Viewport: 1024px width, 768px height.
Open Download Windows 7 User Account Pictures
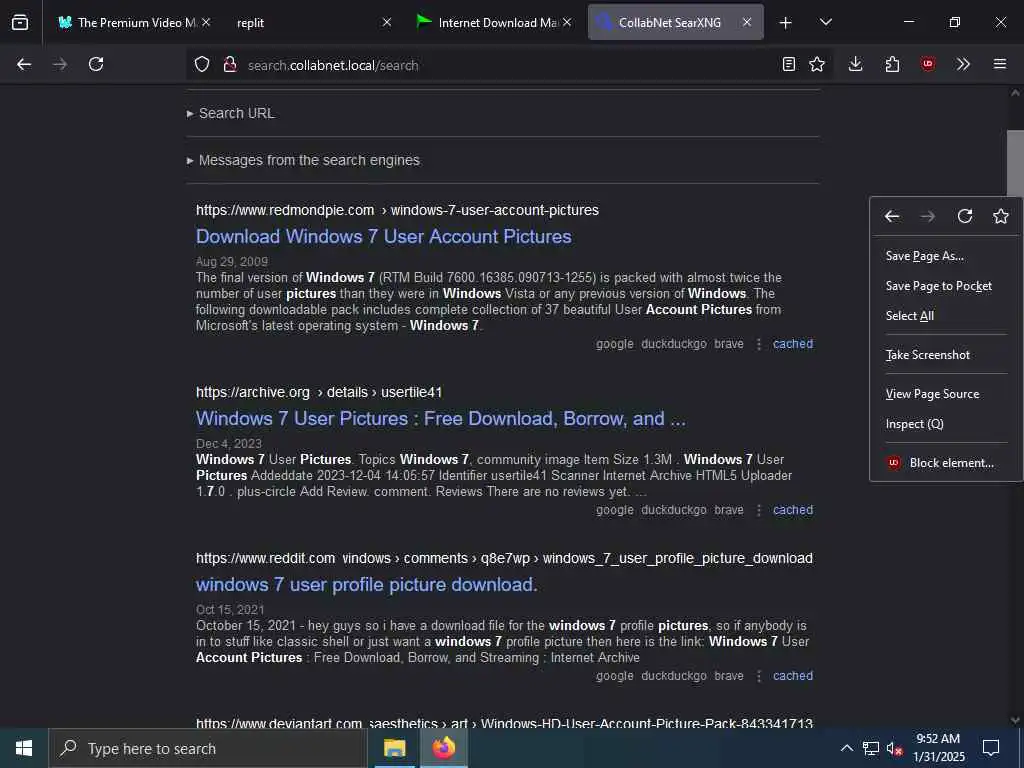point(383,236)
